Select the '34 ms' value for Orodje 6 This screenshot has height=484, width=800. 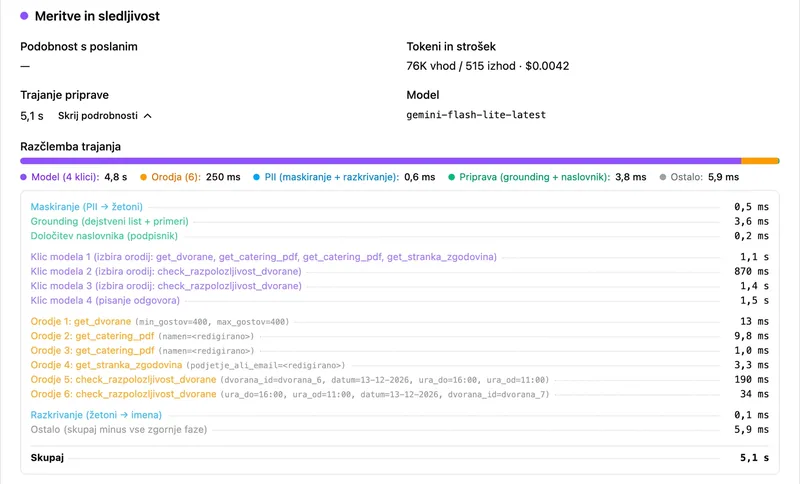(755, 394)
